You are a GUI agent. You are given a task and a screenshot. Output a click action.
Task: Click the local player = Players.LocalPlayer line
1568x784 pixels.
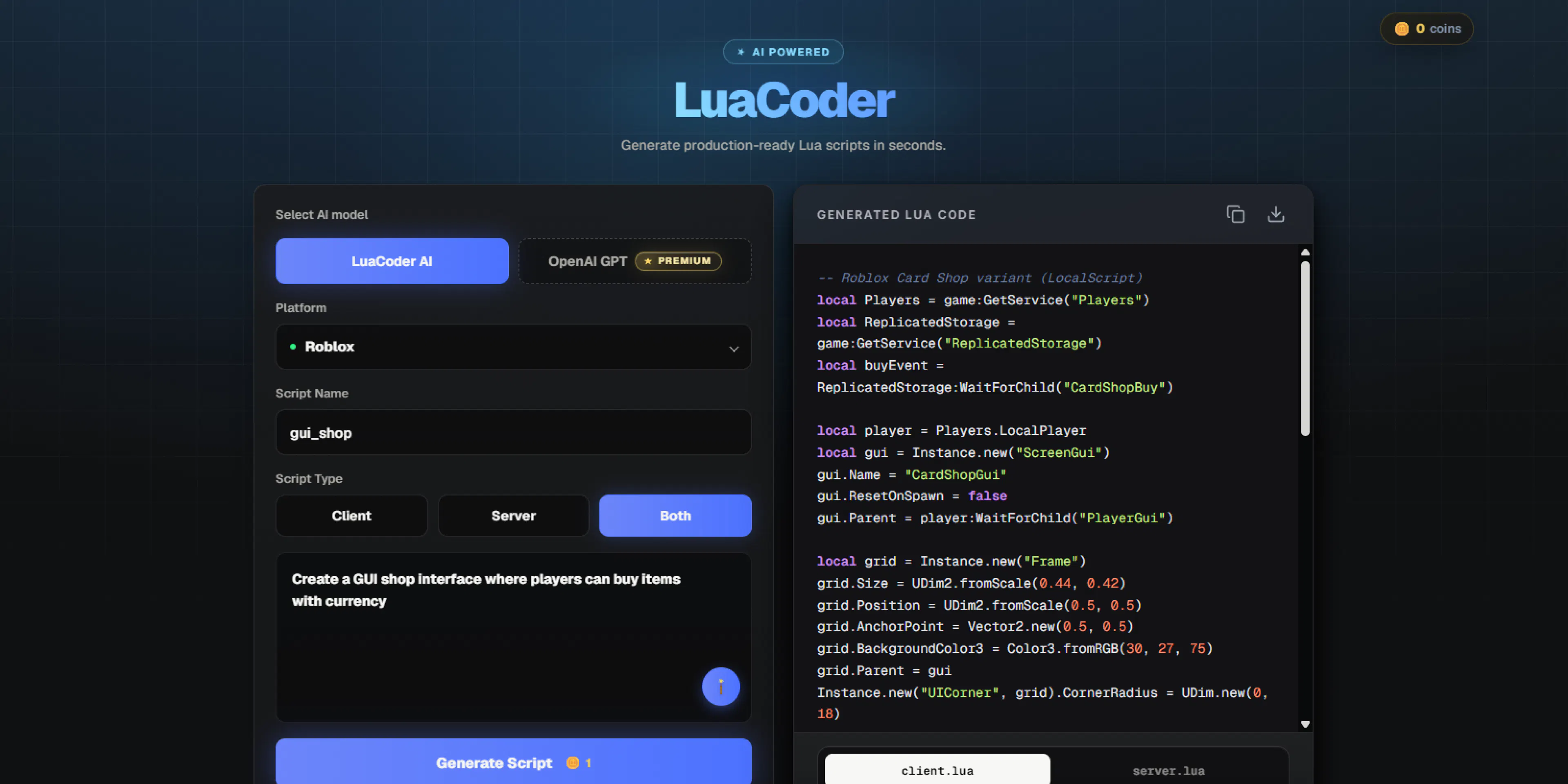(951, 430)
